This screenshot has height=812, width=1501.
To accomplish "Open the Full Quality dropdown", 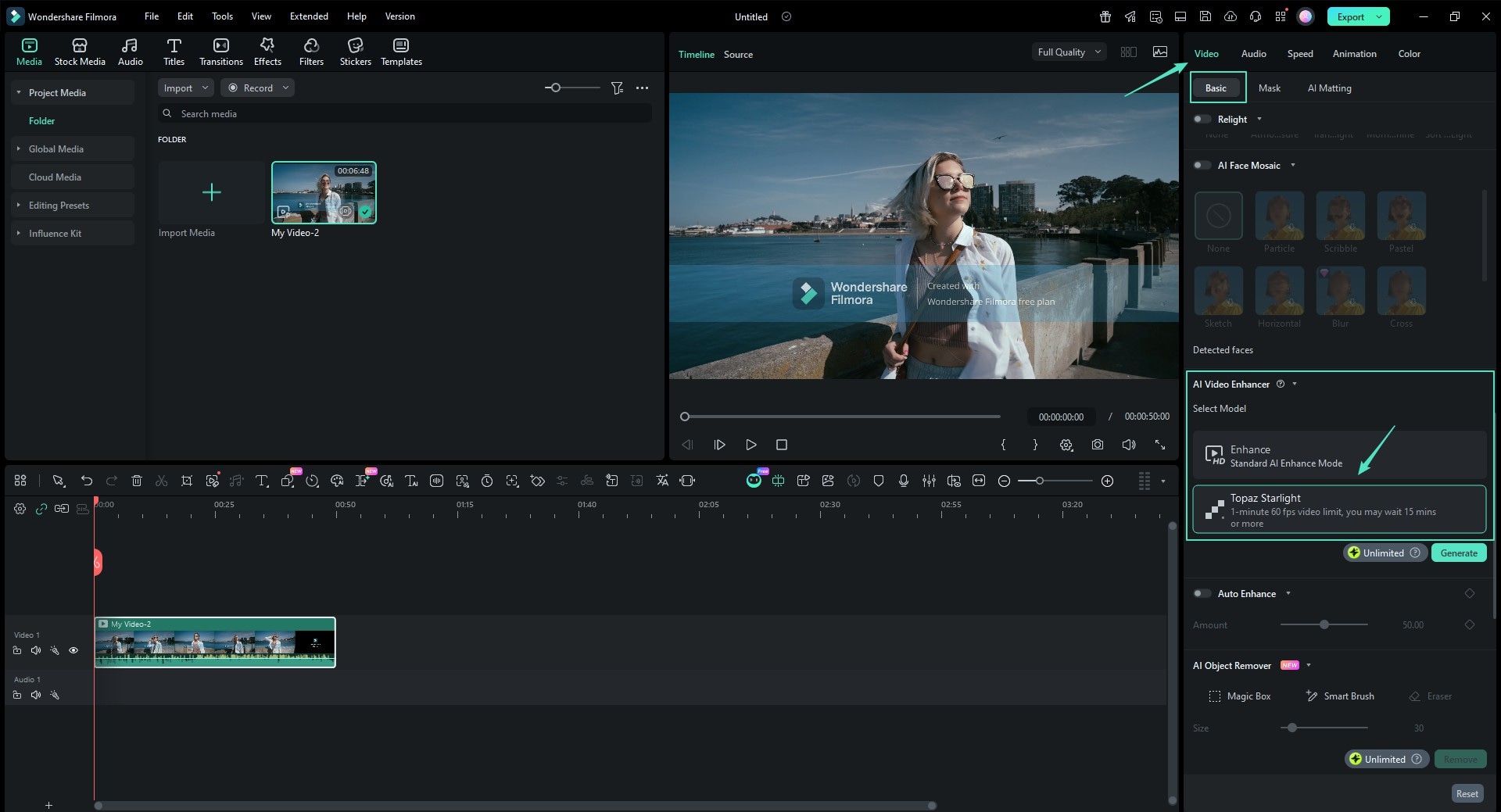I will click(1068, 52).
